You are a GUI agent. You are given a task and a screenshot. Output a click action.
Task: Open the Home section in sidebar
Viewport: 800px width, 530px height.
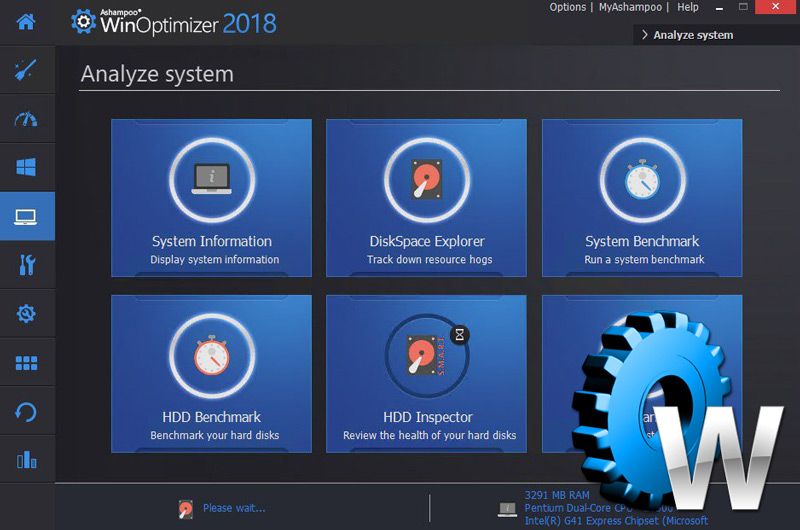click(x=26, y=22)
